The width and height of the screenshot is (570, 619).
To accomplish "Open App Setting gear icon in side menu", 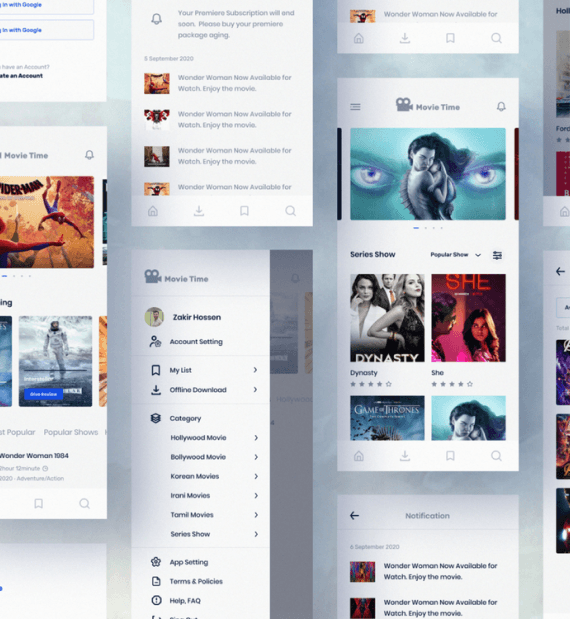I will pyautogui.click(x=156, y=562).
